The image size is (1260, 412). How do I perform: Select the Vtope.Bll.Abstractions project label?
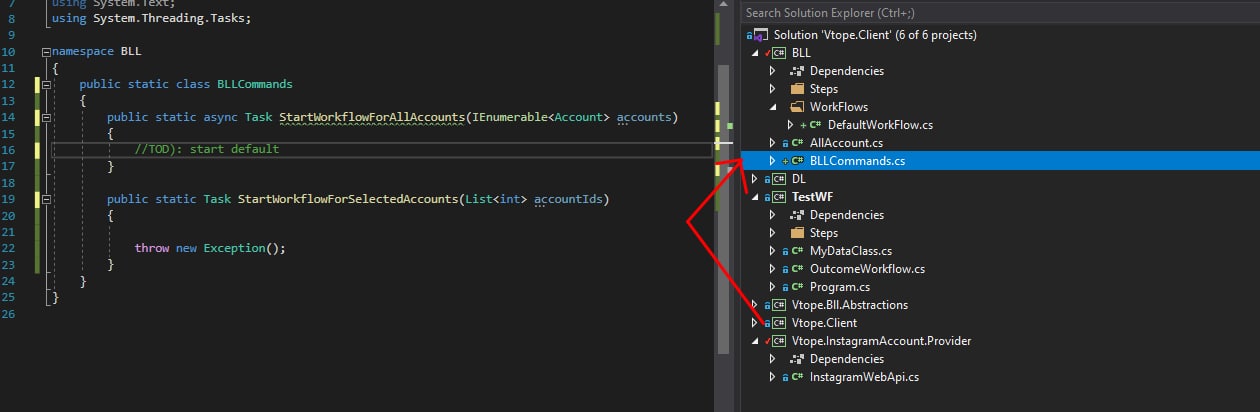click(849, 305)
